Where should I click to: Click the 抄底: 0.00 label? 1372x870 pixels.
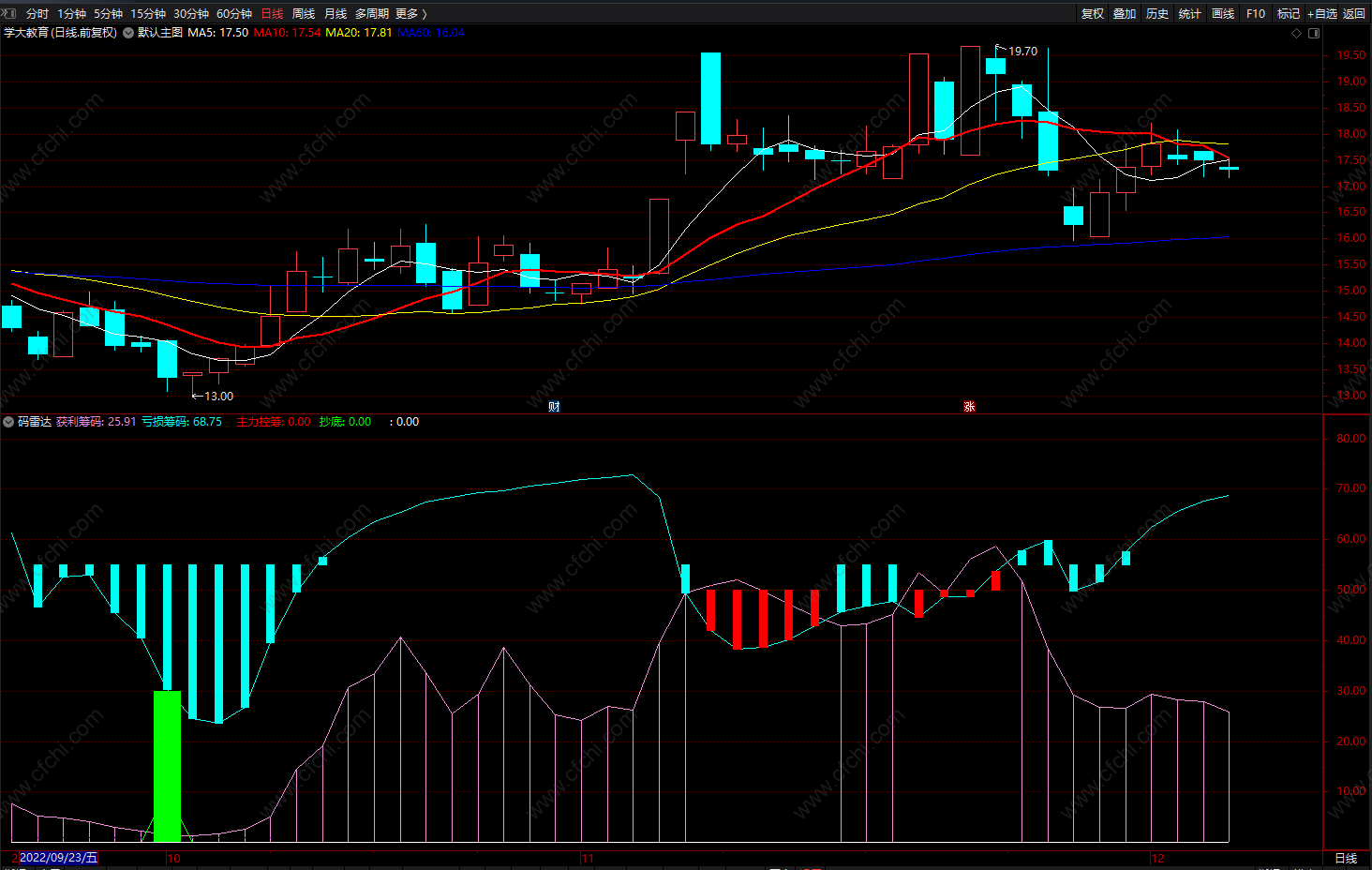[x=345, y=422]
